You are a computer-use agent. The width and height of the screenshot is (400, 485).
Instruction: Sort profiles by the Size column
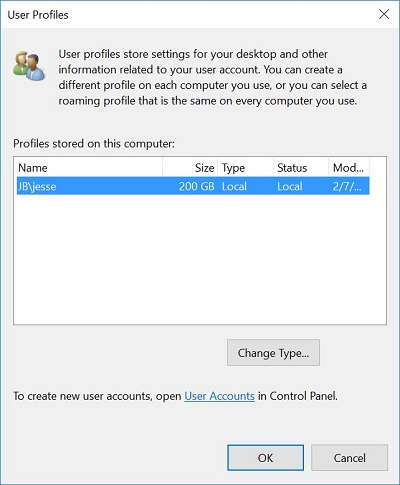click(190, 168)
